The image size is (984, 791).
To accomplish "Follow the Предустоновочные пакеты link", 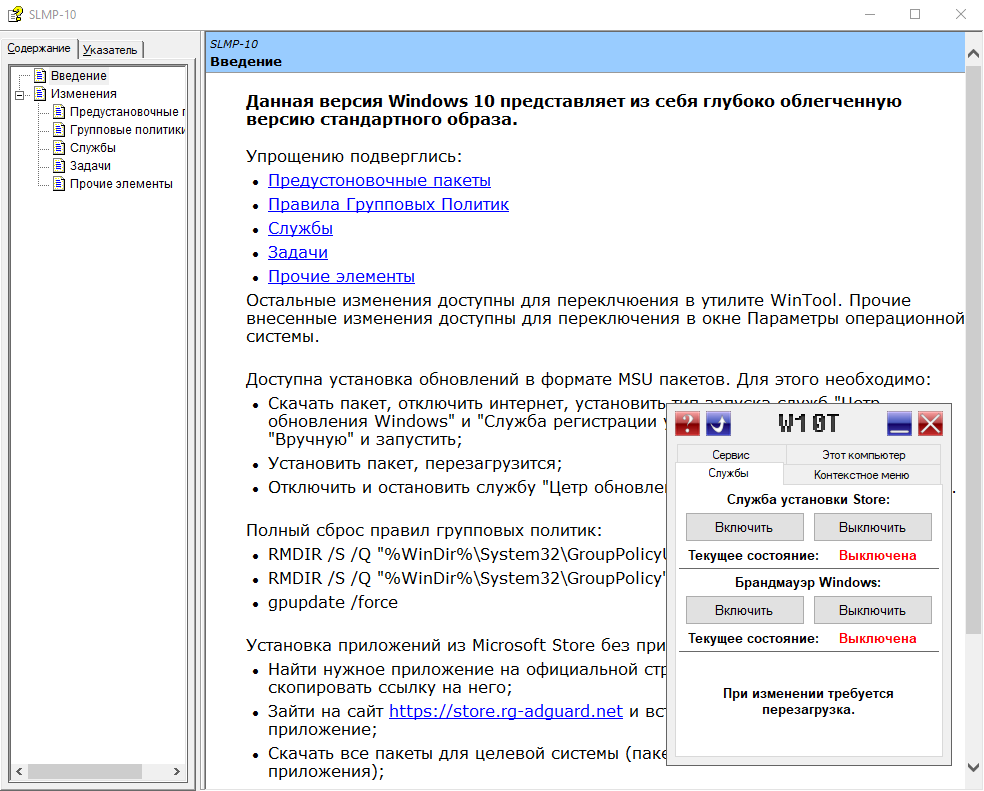I will (379, 181).
